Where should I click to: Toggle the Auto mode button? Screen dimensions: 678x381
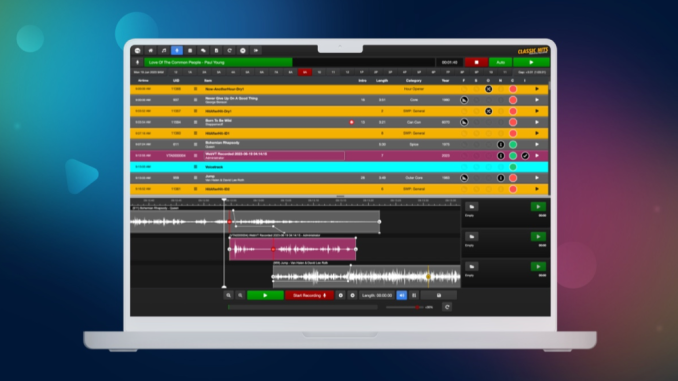[500, 62]
